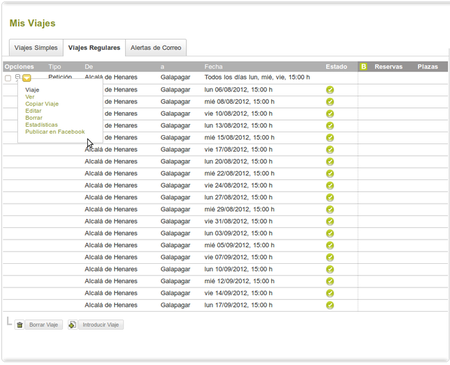Click status icon for mié 08/08/2012
Viewport: 450px width, 365px height.
click(x=330, y=102)
